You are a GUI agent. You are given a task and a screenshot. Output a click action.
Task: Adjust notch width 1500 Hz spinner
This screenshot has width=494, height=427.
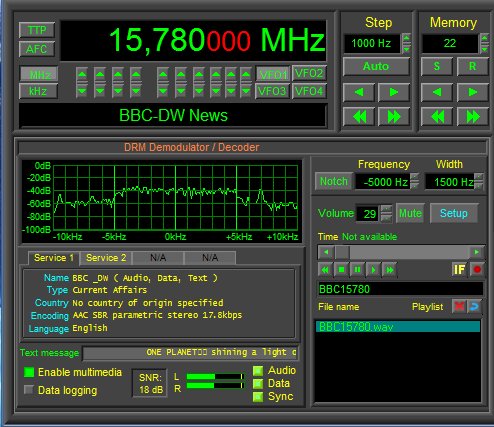479,182
